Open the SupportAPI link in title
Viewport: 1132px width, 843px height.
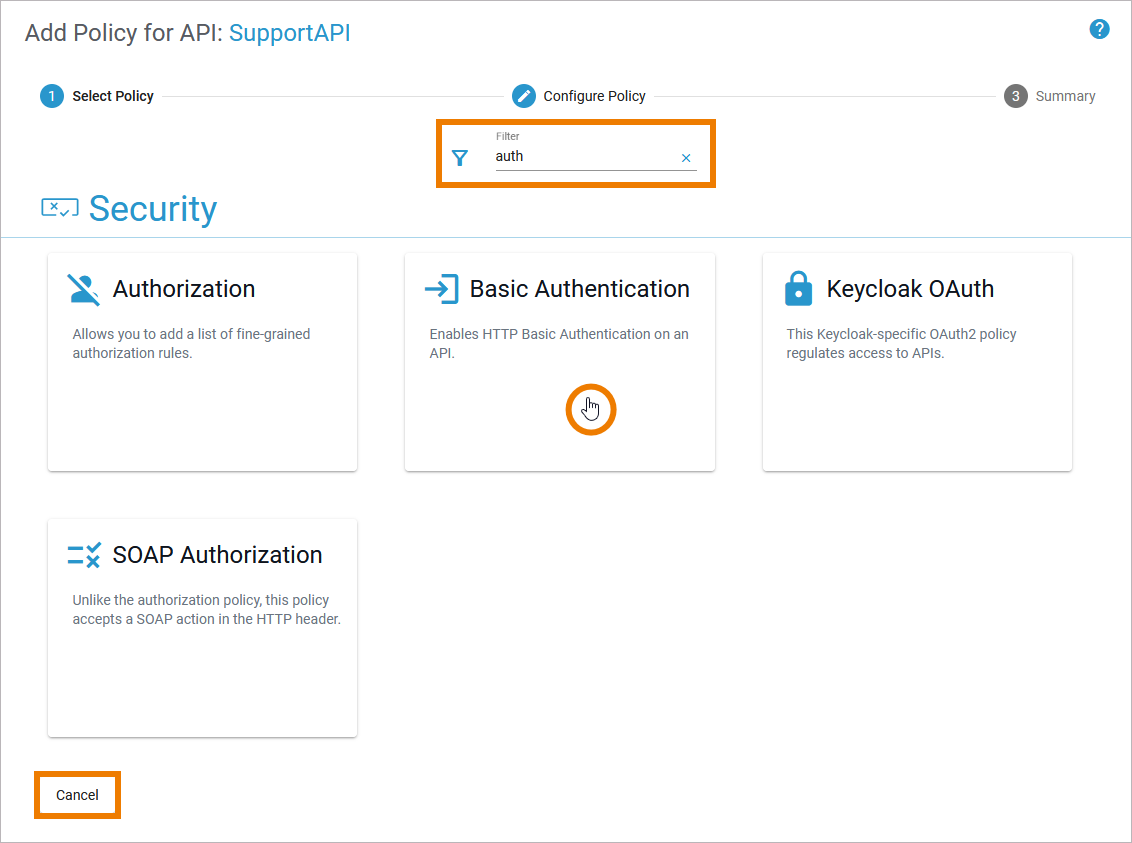tap(290, 33)
